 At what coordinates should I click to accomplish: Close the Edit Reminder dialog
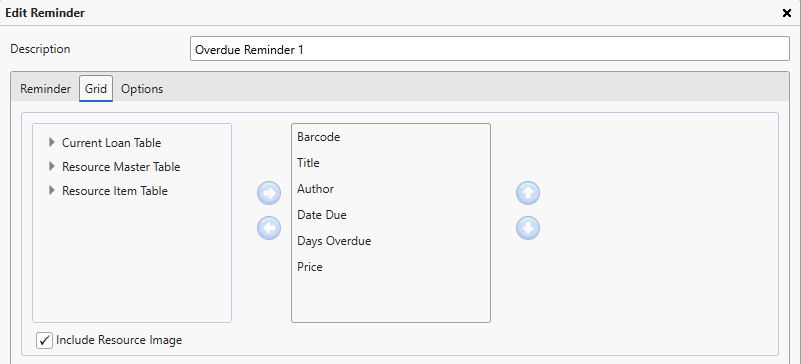pyautogui.click(x=787, y=13)
